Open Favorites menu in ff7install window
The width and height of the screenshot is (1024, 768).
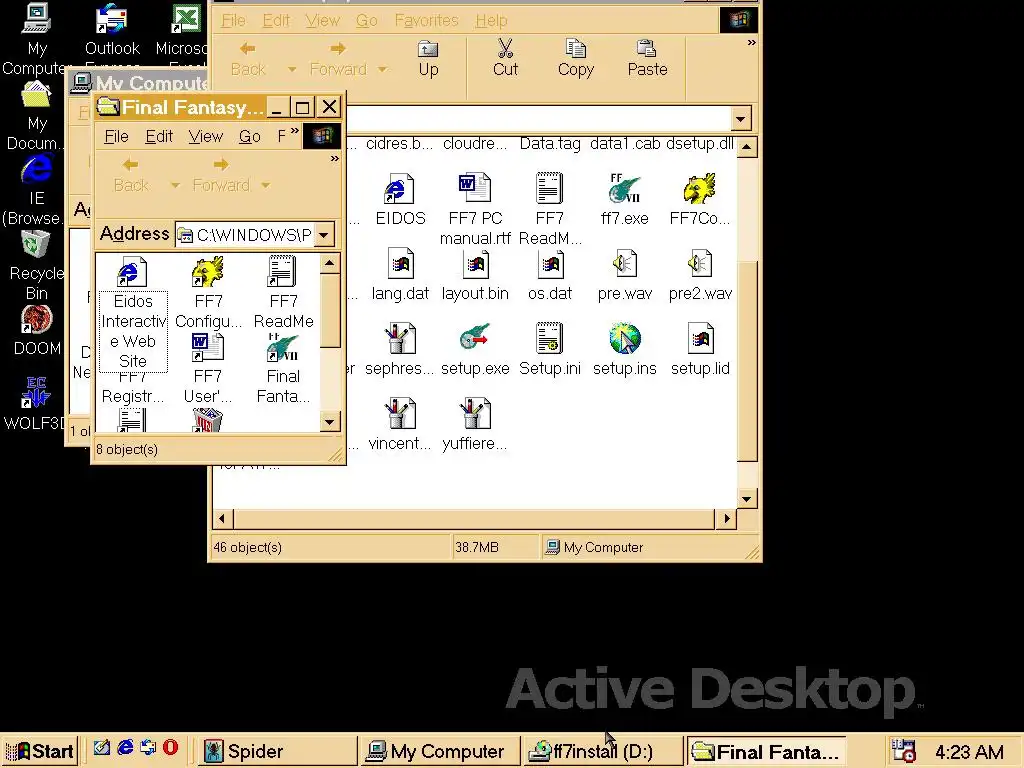coord(426,21)
